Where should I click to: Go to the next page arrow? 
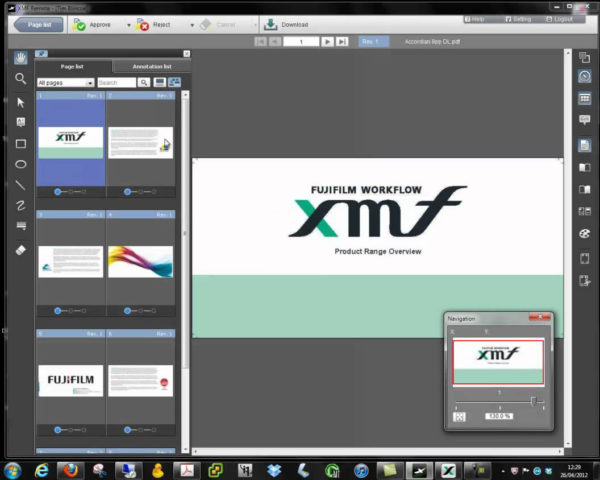click(327, 41)
